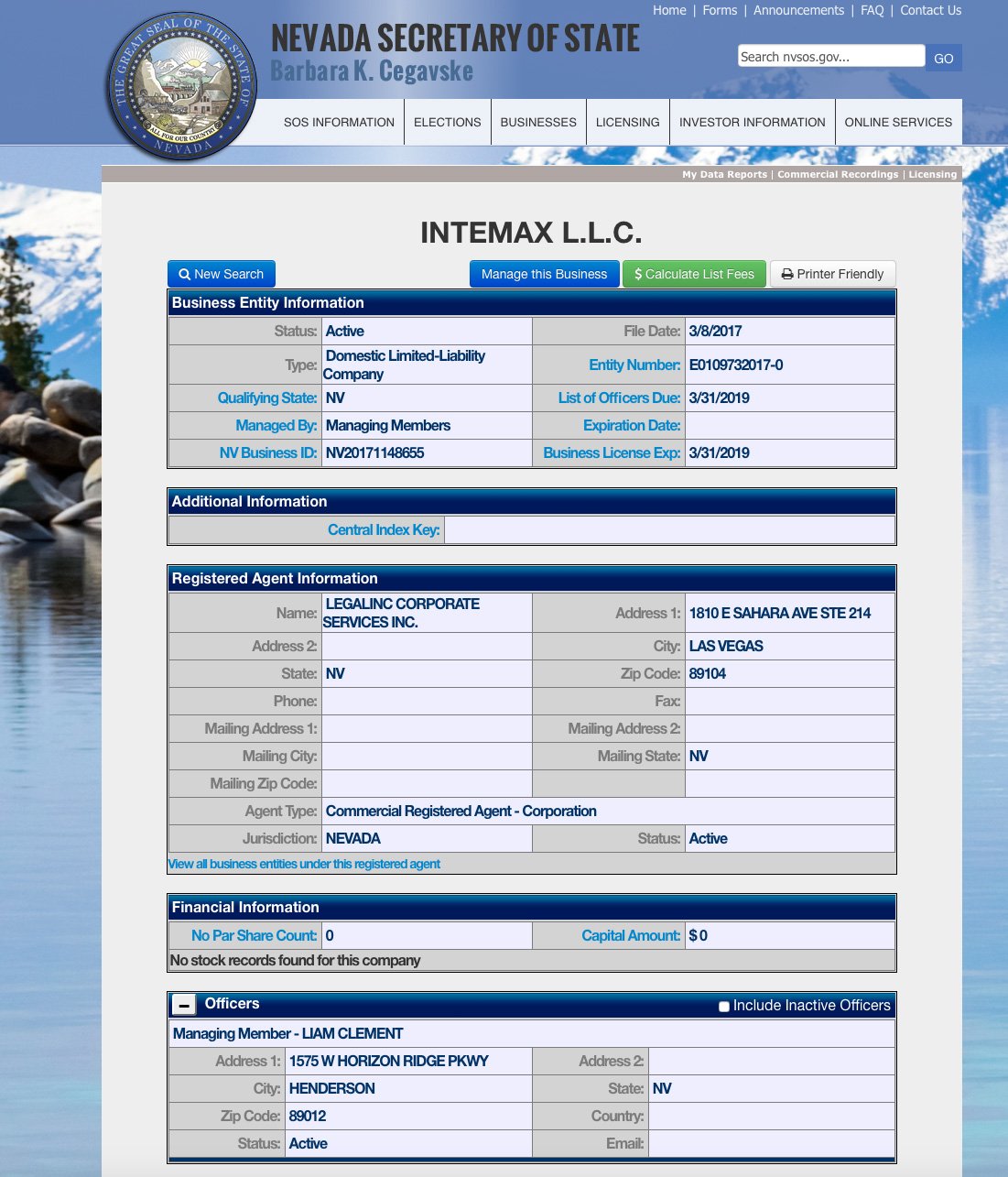This screenshot has width=1008, height=1177.
Task: Open the FAQ link
Action: 872,10
